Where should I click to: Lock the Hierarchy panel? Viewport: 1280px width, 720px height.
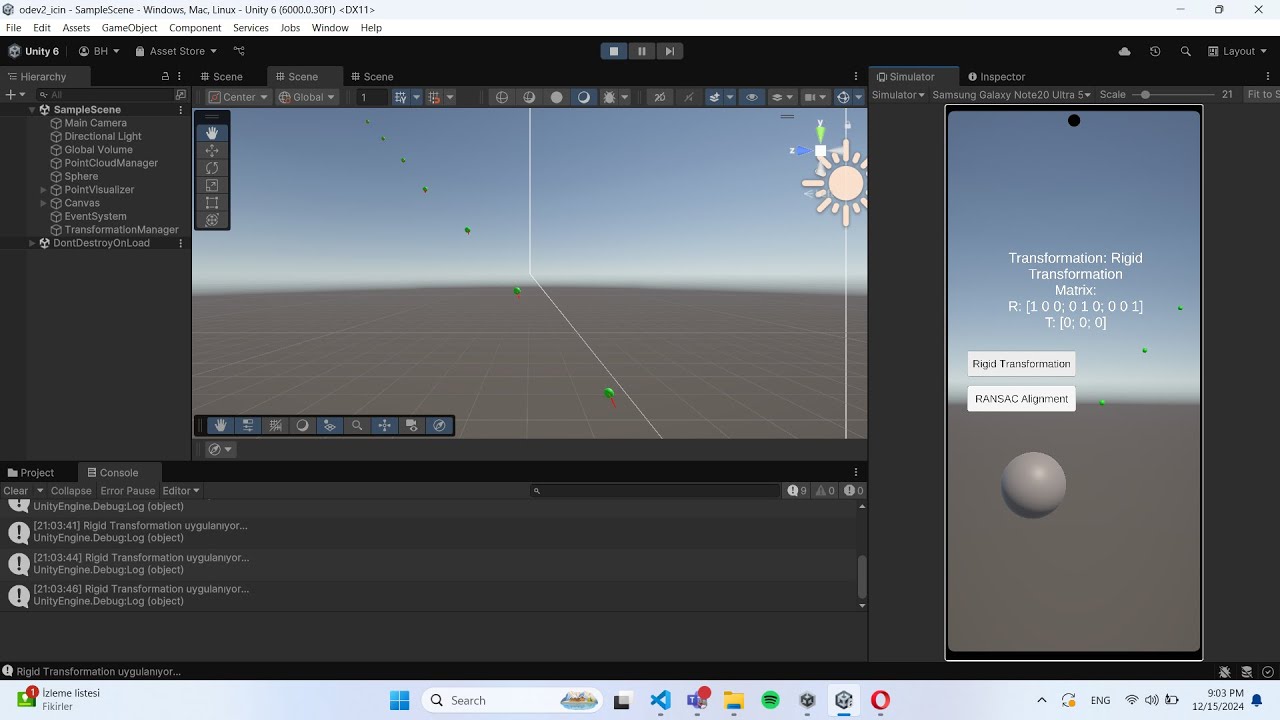point(165,77)
